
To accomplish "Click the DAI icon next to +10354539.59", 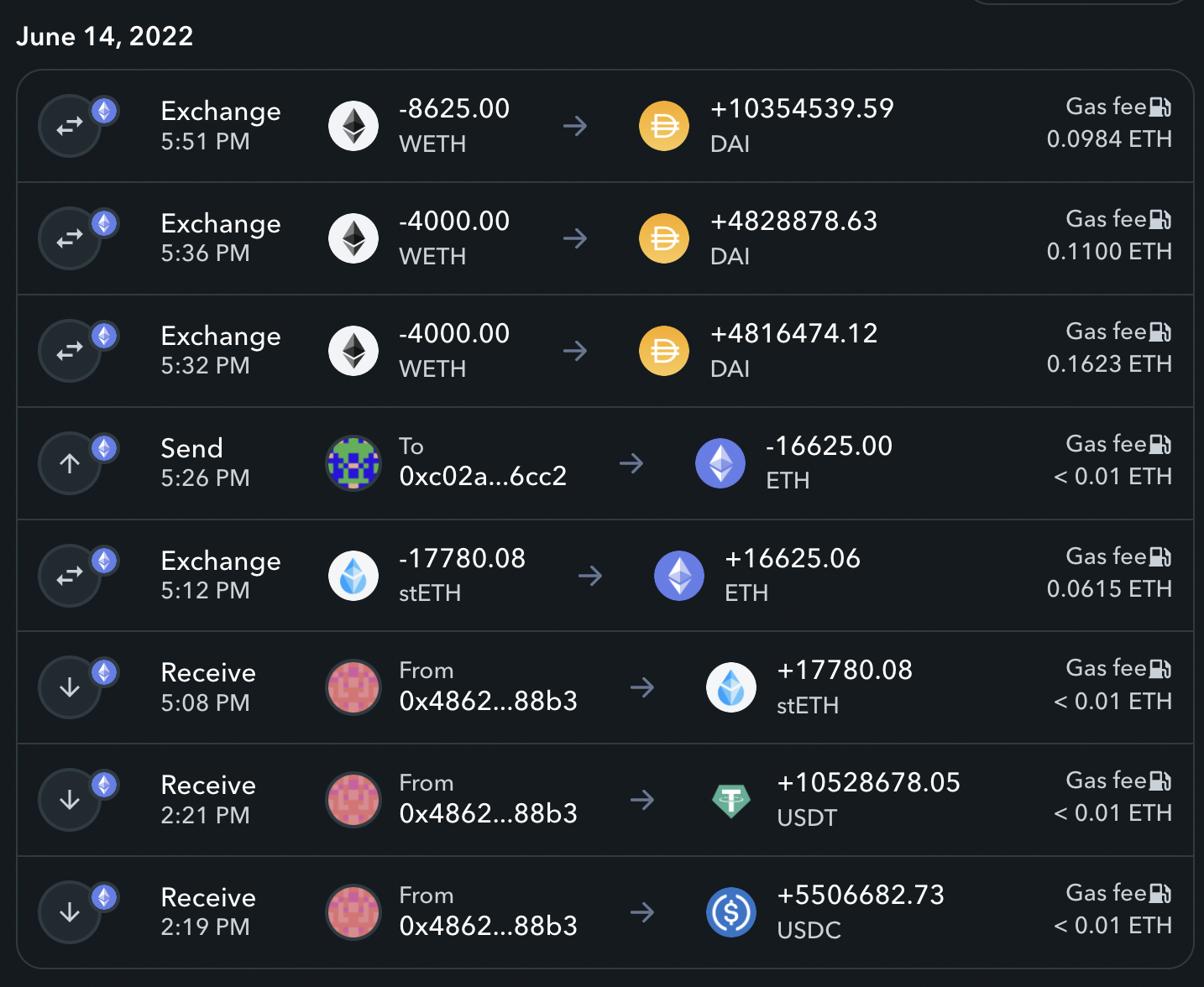I will [664, 127].
